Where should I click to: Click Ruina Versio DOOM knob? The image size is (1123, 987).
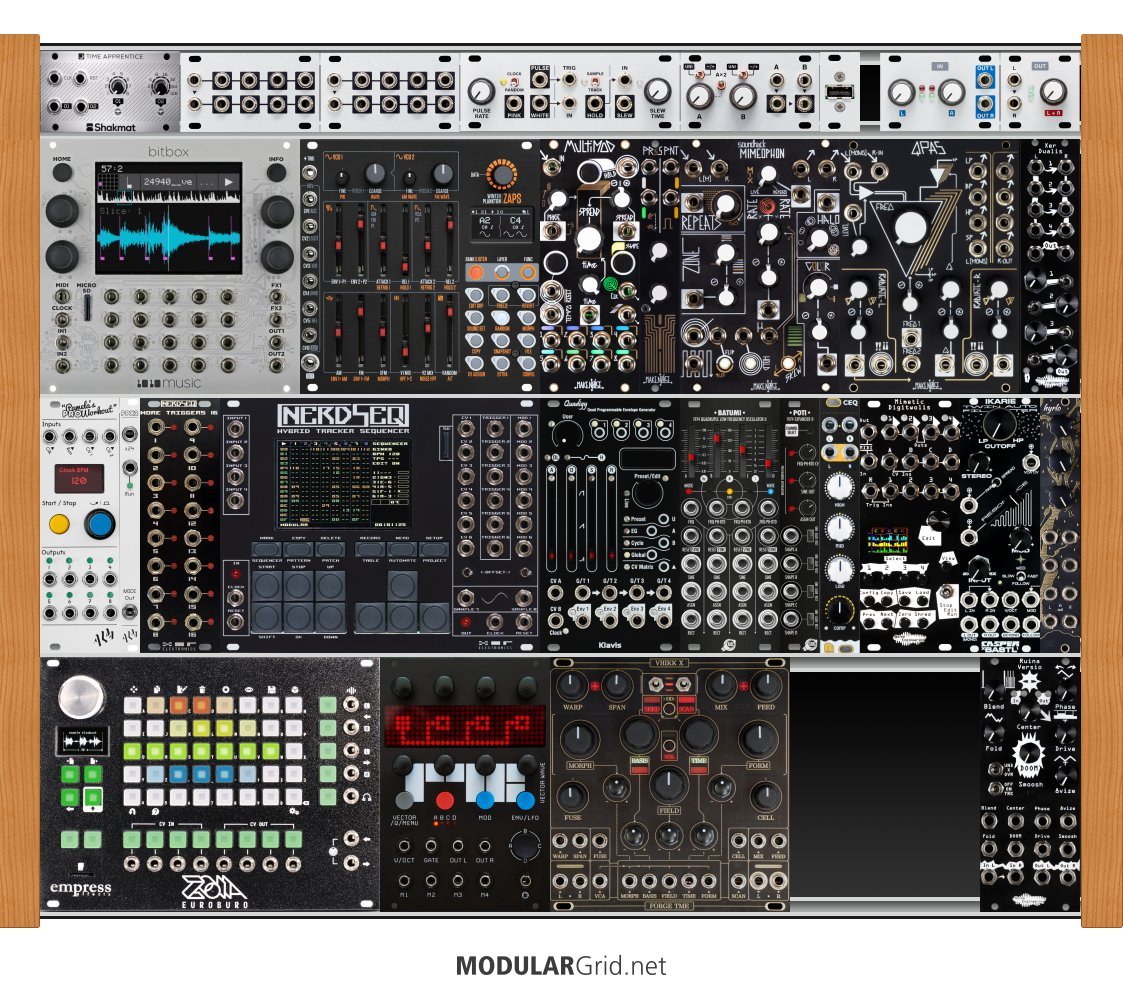pyautogui.click(x=1030, y=754)
